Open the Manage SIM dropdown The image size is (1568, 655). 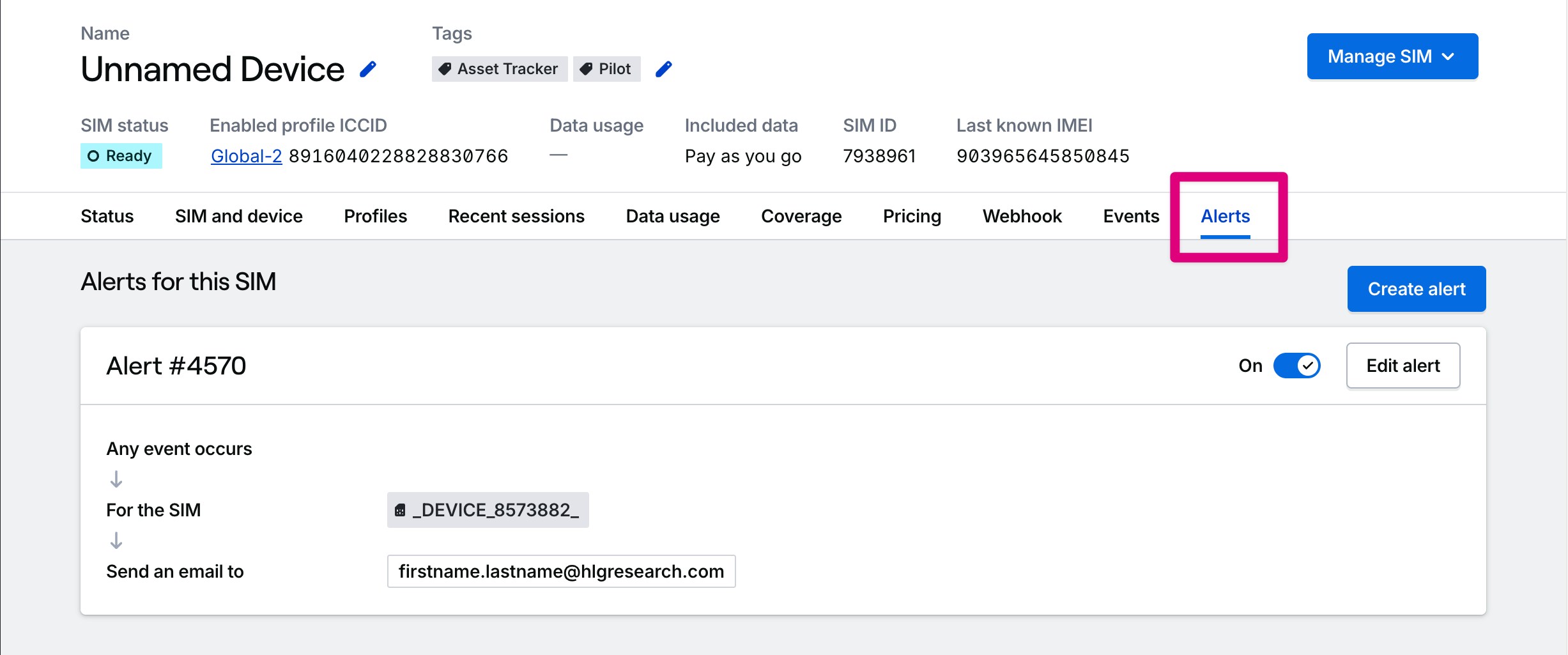pos(1392,56)
